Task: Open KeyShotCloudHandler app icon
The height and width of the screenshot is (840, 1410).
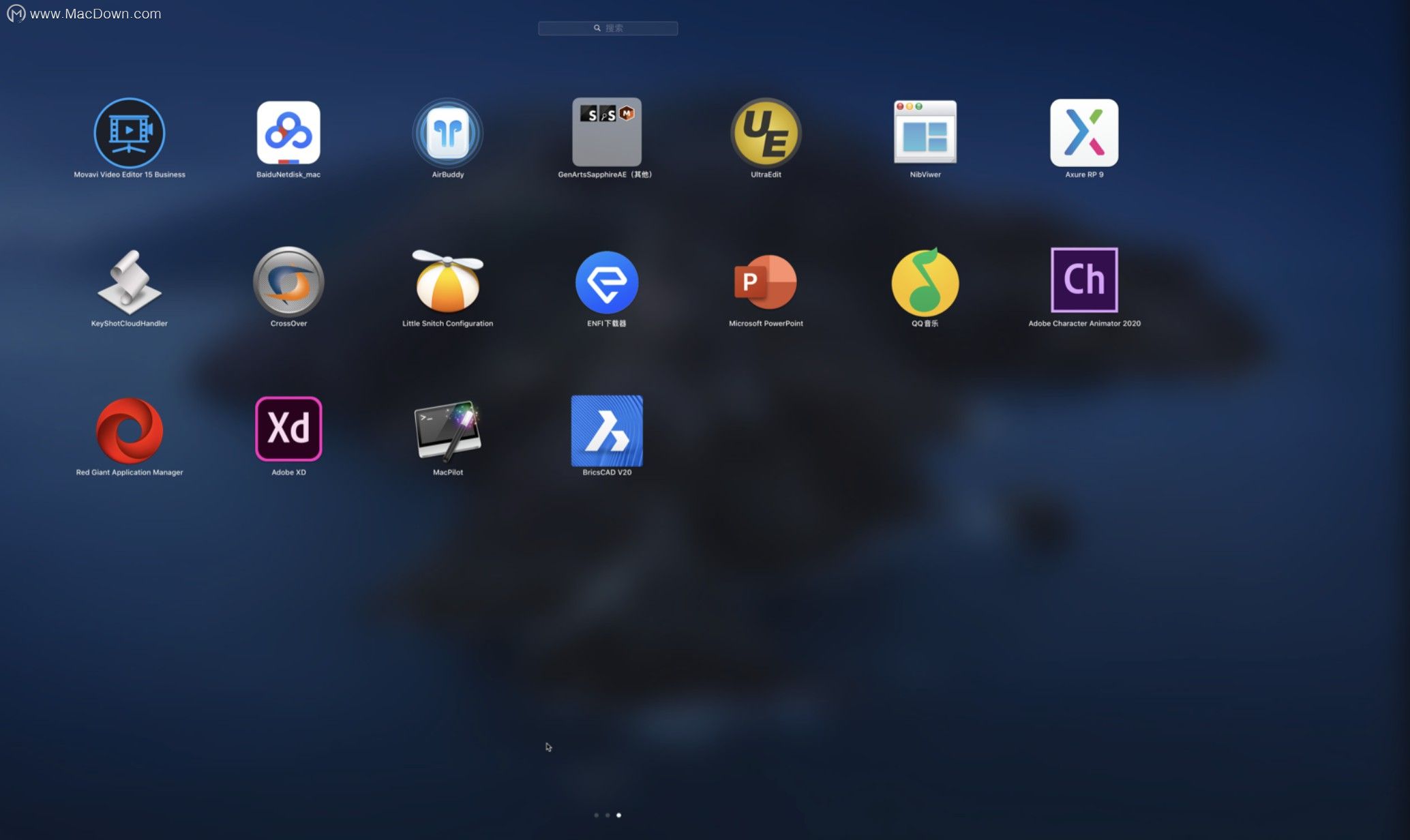Action: click(x=130, y=282)
